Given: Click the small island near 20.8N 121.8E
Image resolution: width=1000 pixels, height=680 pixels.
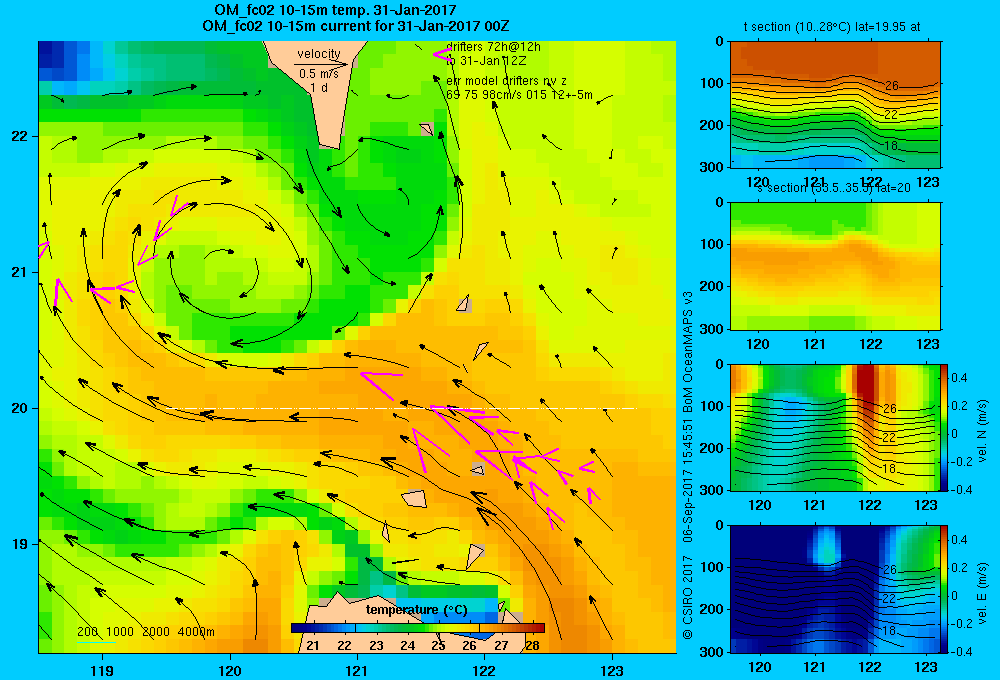Looking at the screenshot, I should pyautogui.click(x=464, y=304).
